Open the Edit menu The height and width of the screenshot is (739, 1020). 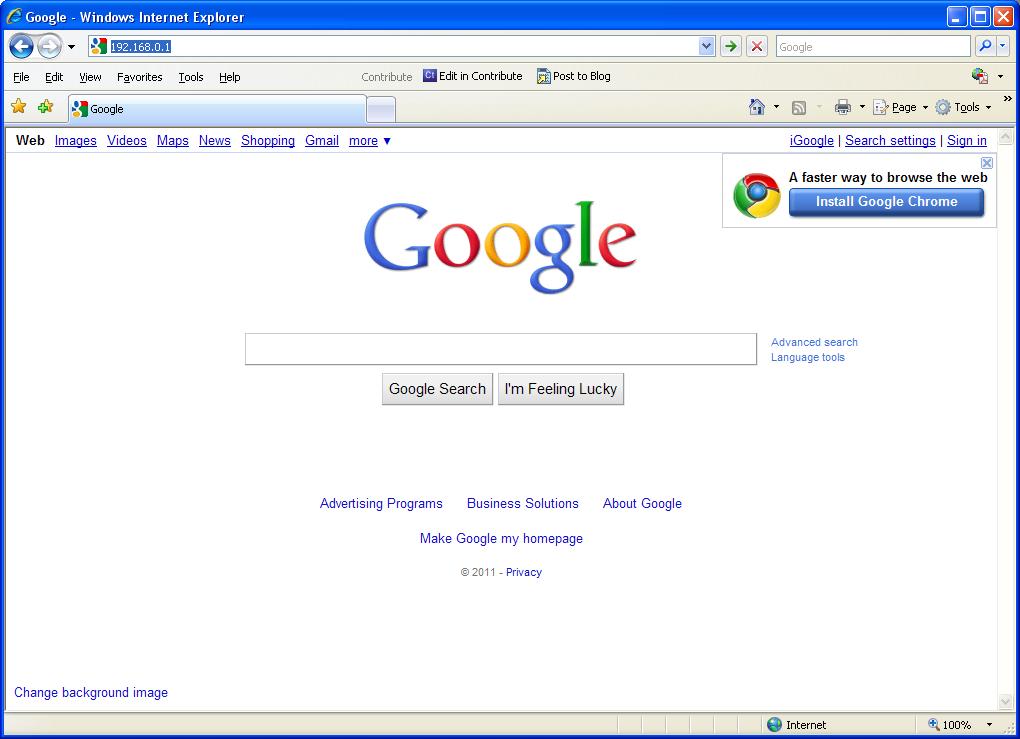pyautogui.click(x=54, y=77)
